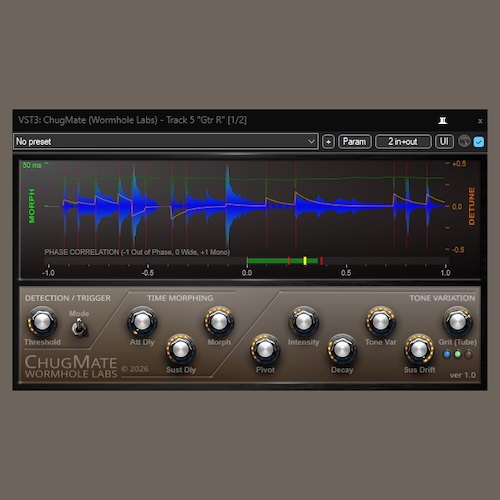
Task: Click the 50 ms time scale label
Action: 32,165
